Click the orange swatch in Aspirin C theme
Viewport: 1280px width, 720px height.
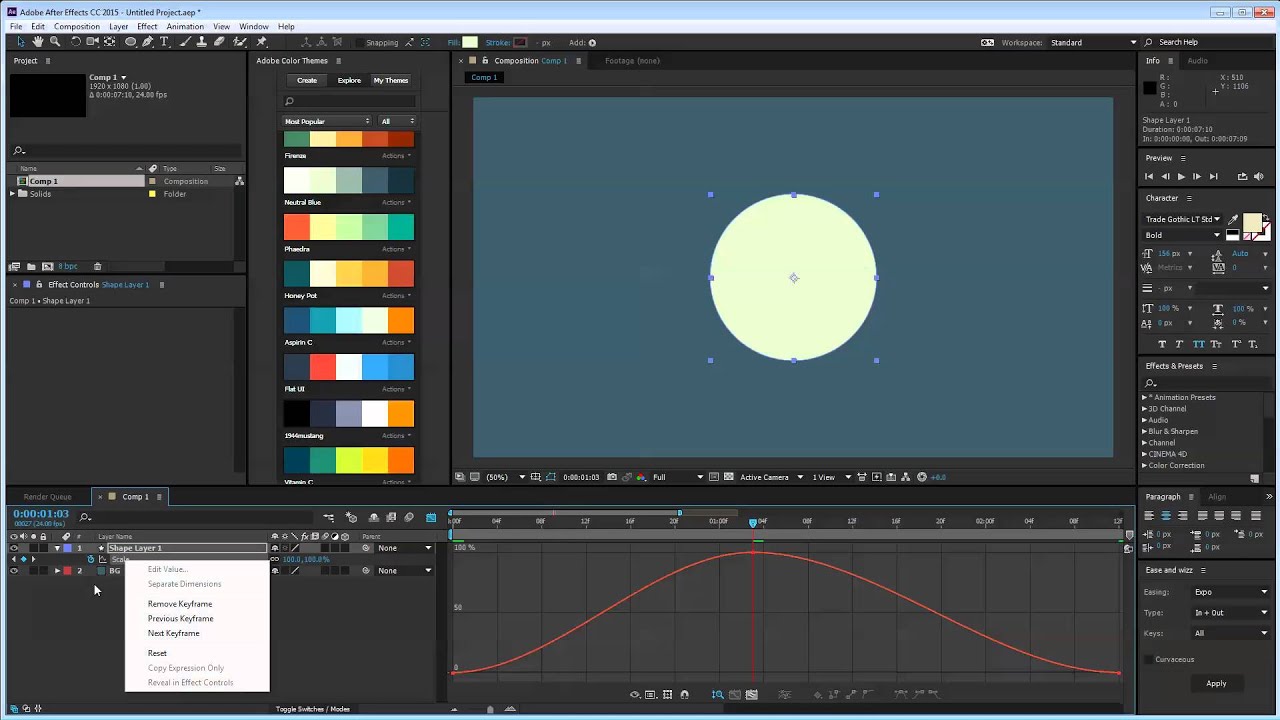point(401,320)
